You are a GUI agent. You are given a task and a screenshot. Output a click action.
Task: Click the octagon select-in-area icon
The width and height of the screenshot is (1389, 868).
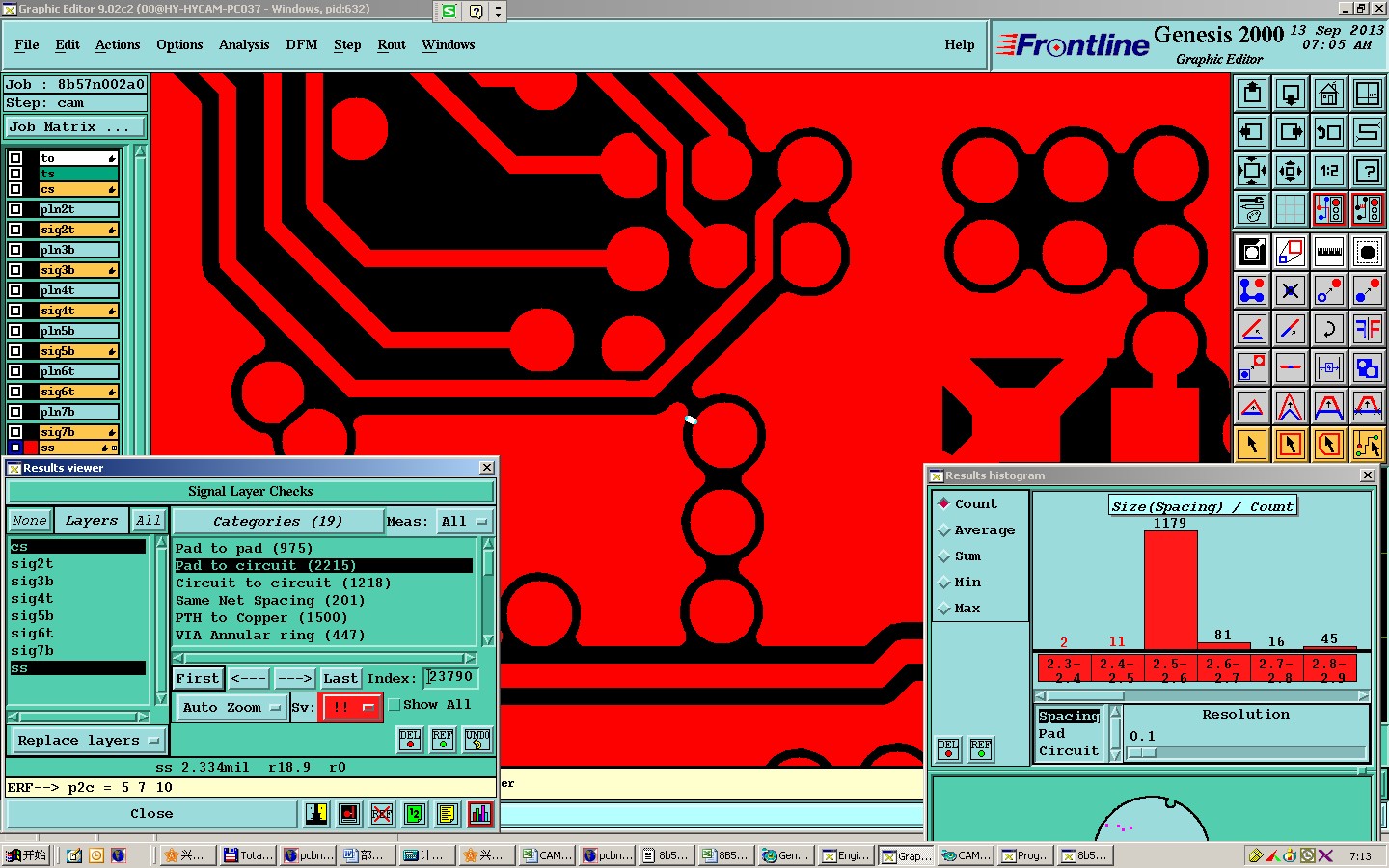pyautogui.click(x=1368, y=253)
